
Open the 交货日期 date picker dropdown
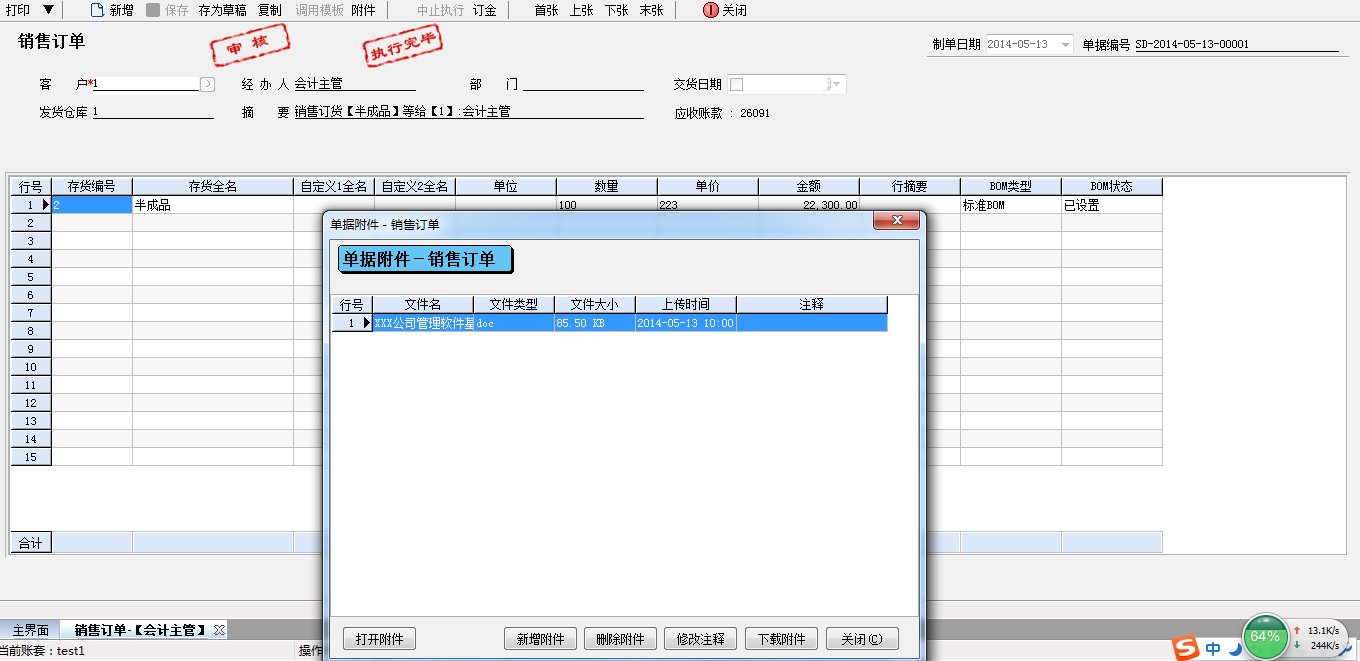pos(835,85)
